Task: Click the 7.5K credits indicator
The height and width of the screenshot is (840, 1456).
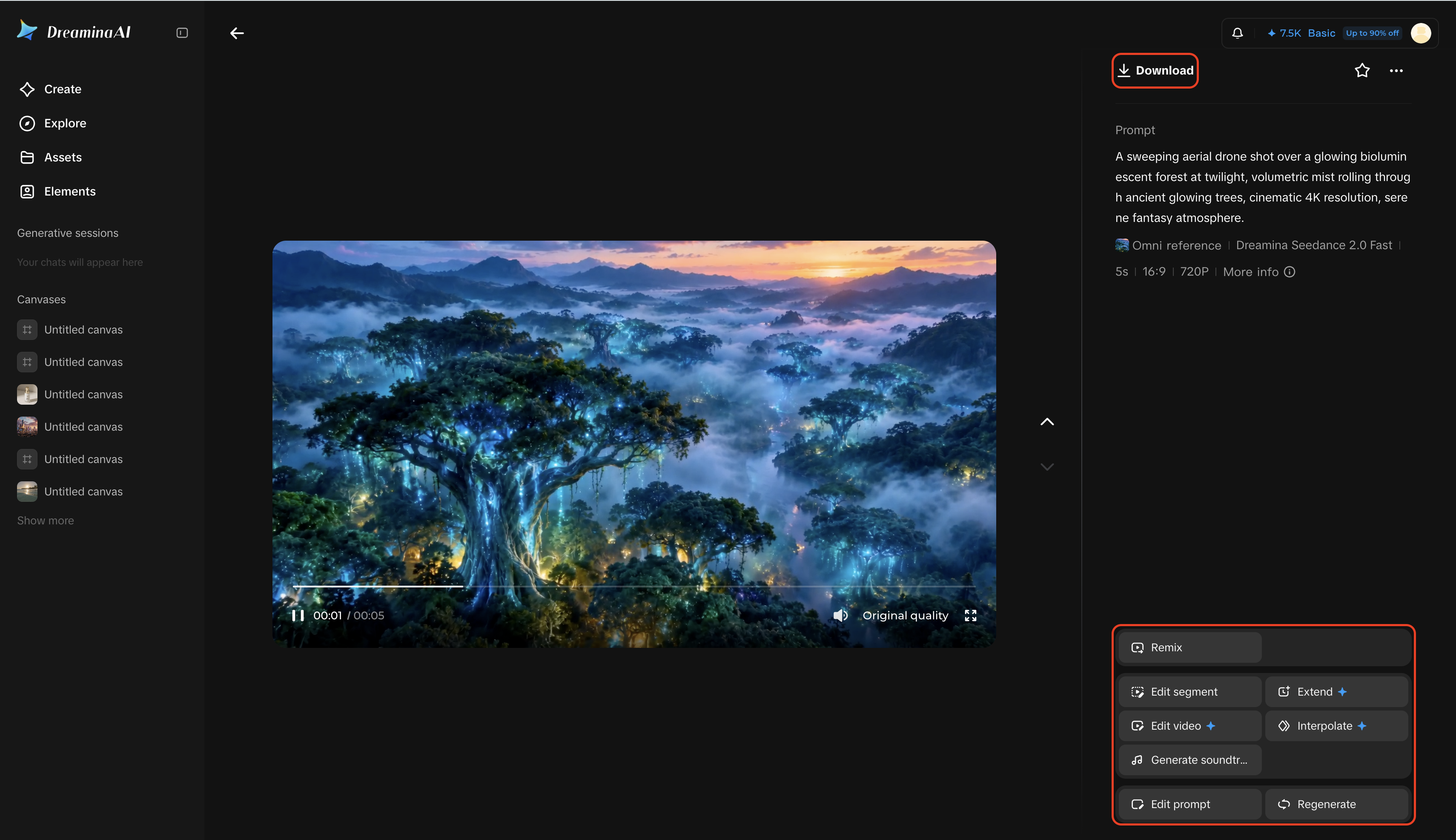Action: (x=1284, y=34)
